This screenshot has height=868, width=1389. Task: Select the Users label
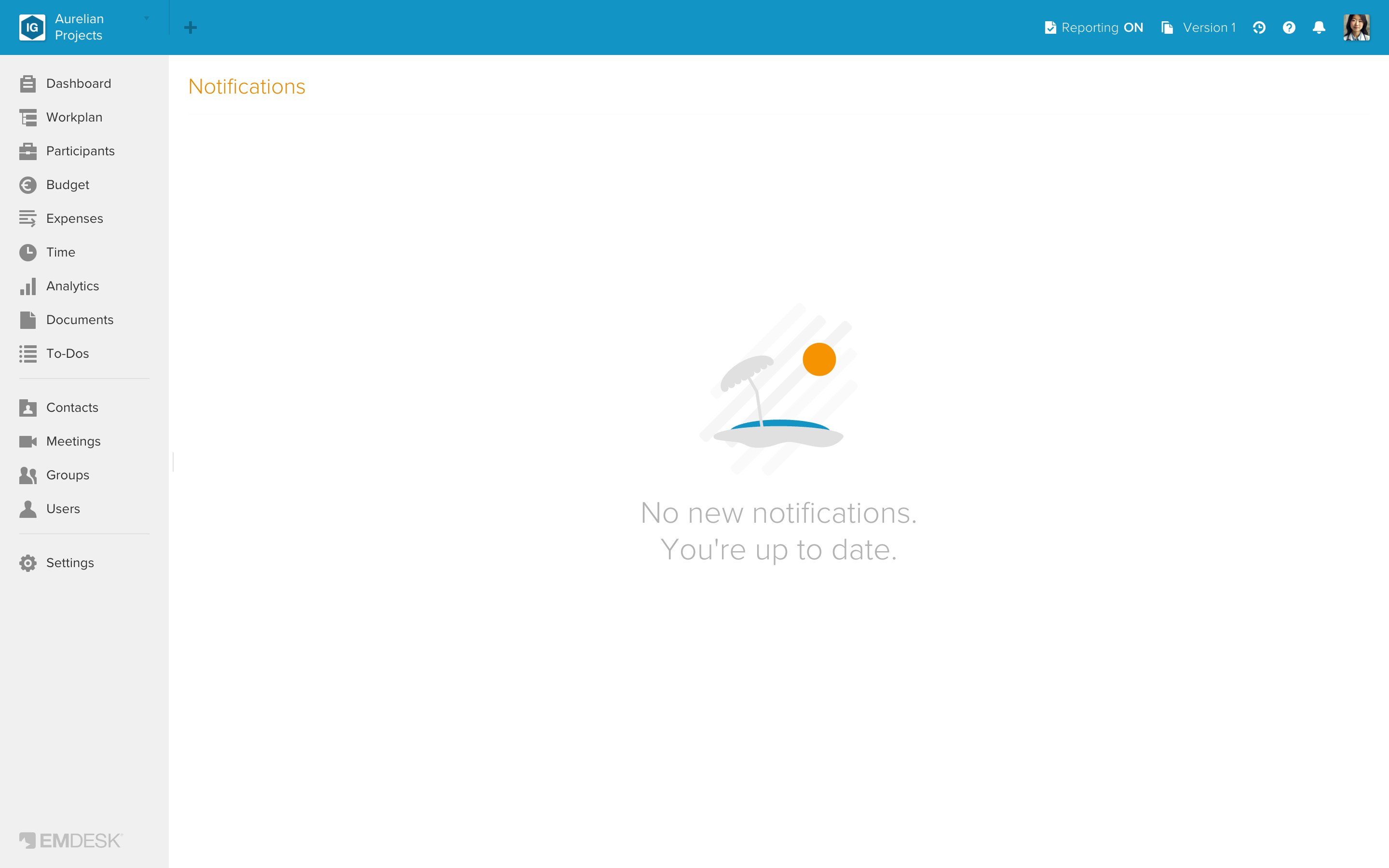coord(63,509)
